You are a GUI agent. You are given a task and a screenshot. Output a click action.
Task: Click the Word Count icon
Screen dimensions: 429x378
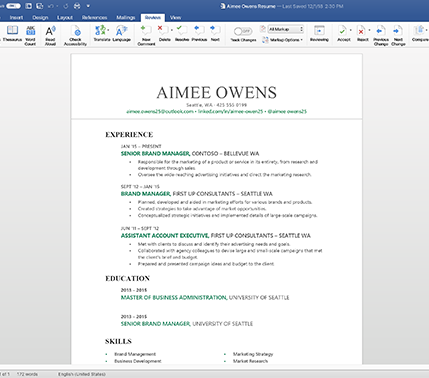(x=30, y=31)
